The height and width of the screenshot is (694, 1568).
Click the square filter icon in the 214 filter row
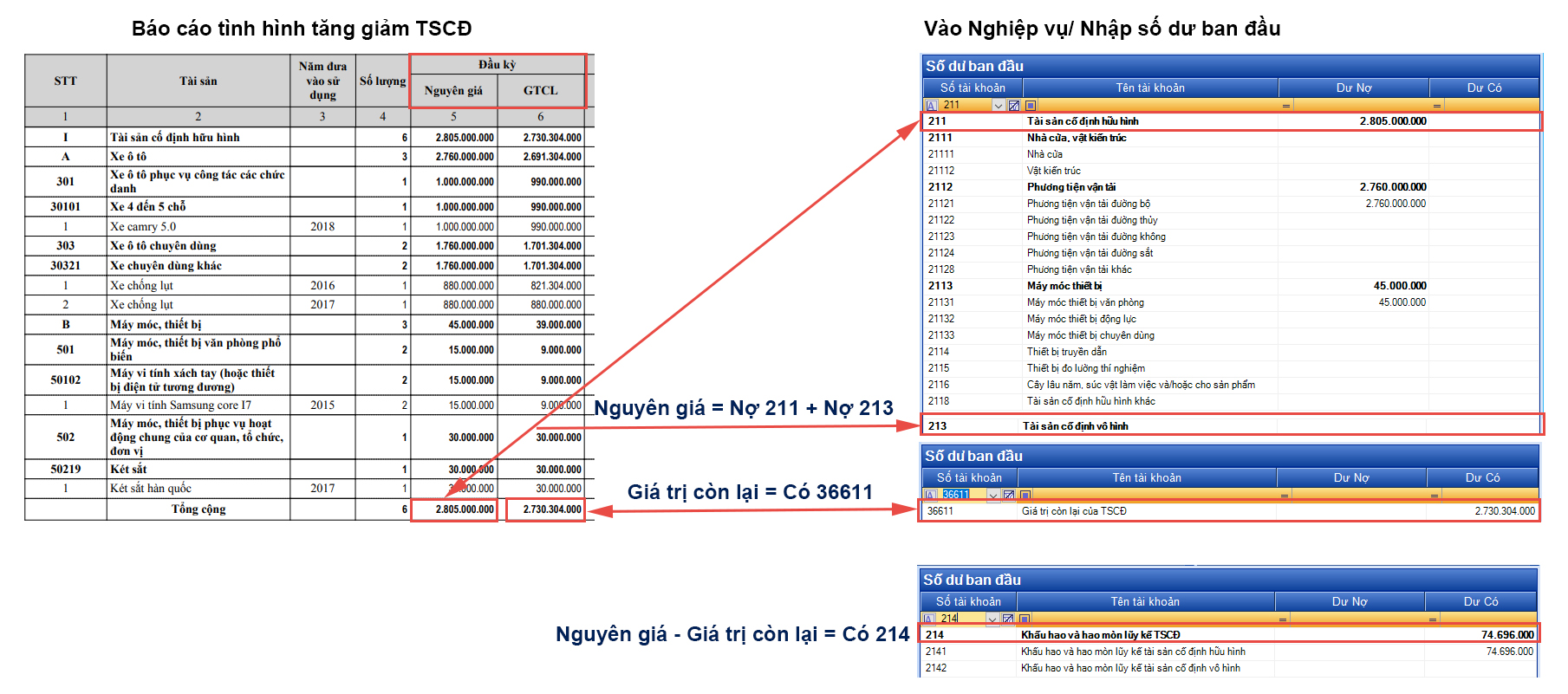pos(1024,619)
